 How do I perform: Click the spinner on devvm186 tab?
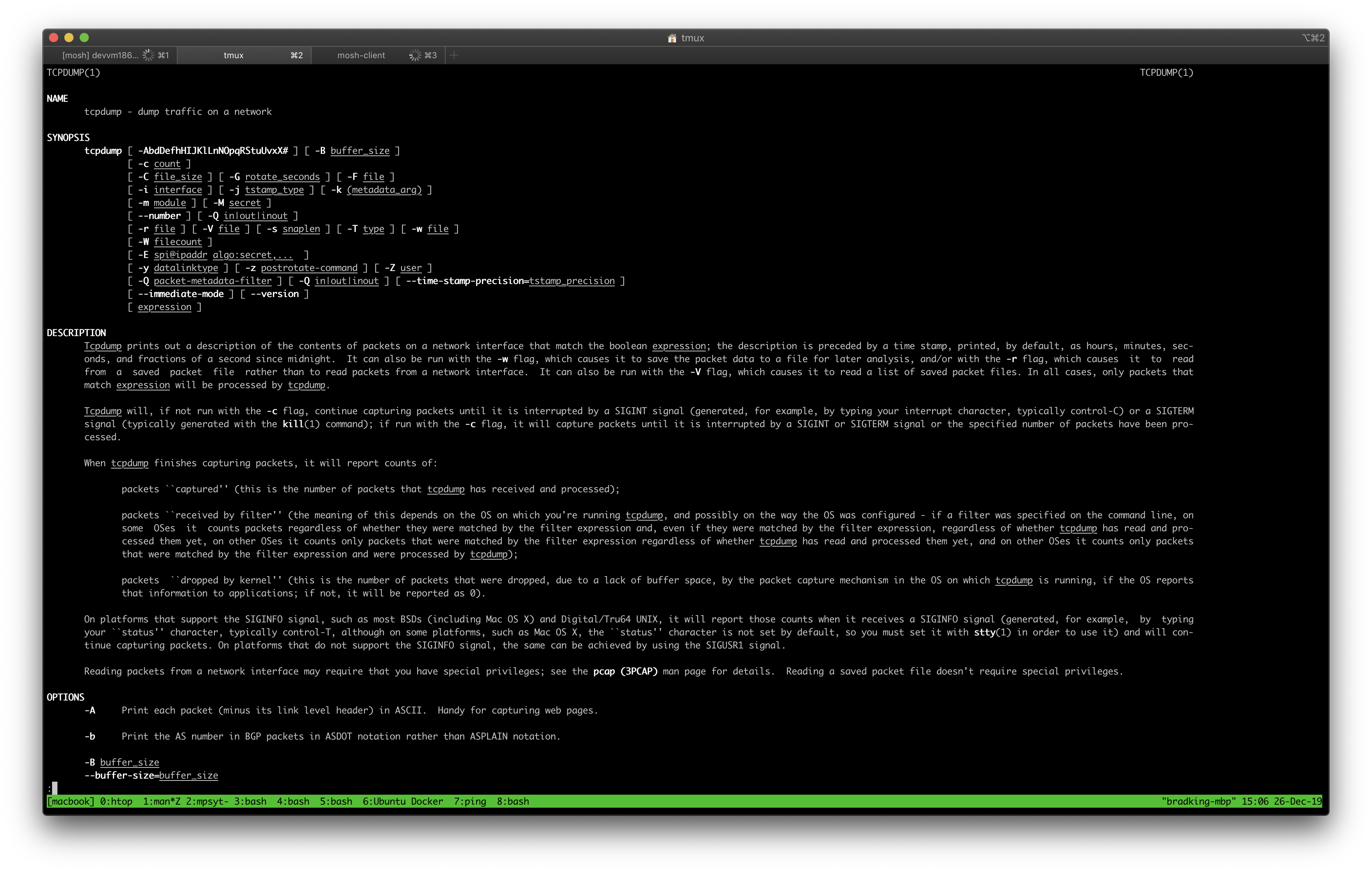point(148,55)
